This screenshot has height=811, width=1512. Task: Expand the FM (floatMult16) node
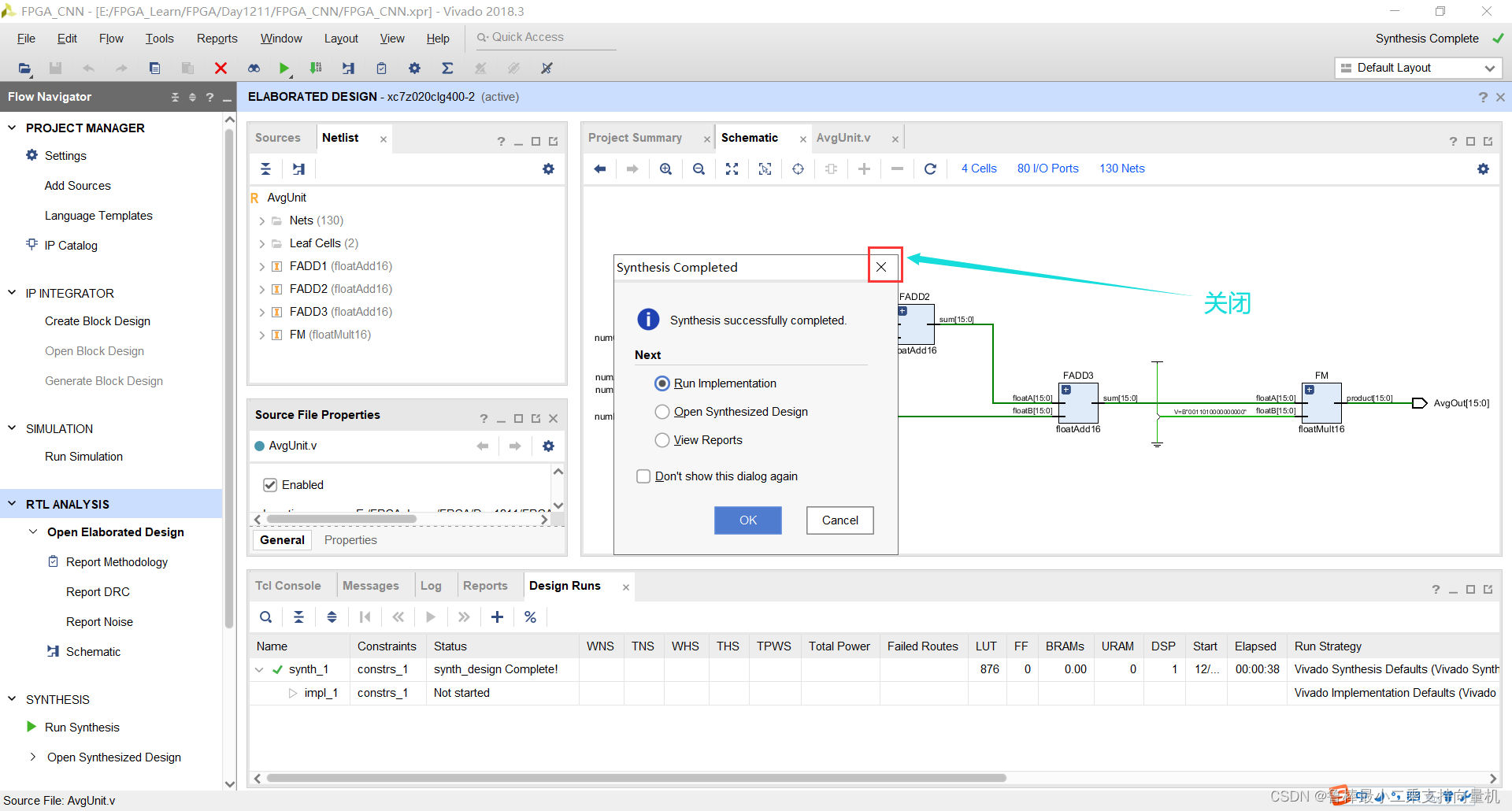262,335
